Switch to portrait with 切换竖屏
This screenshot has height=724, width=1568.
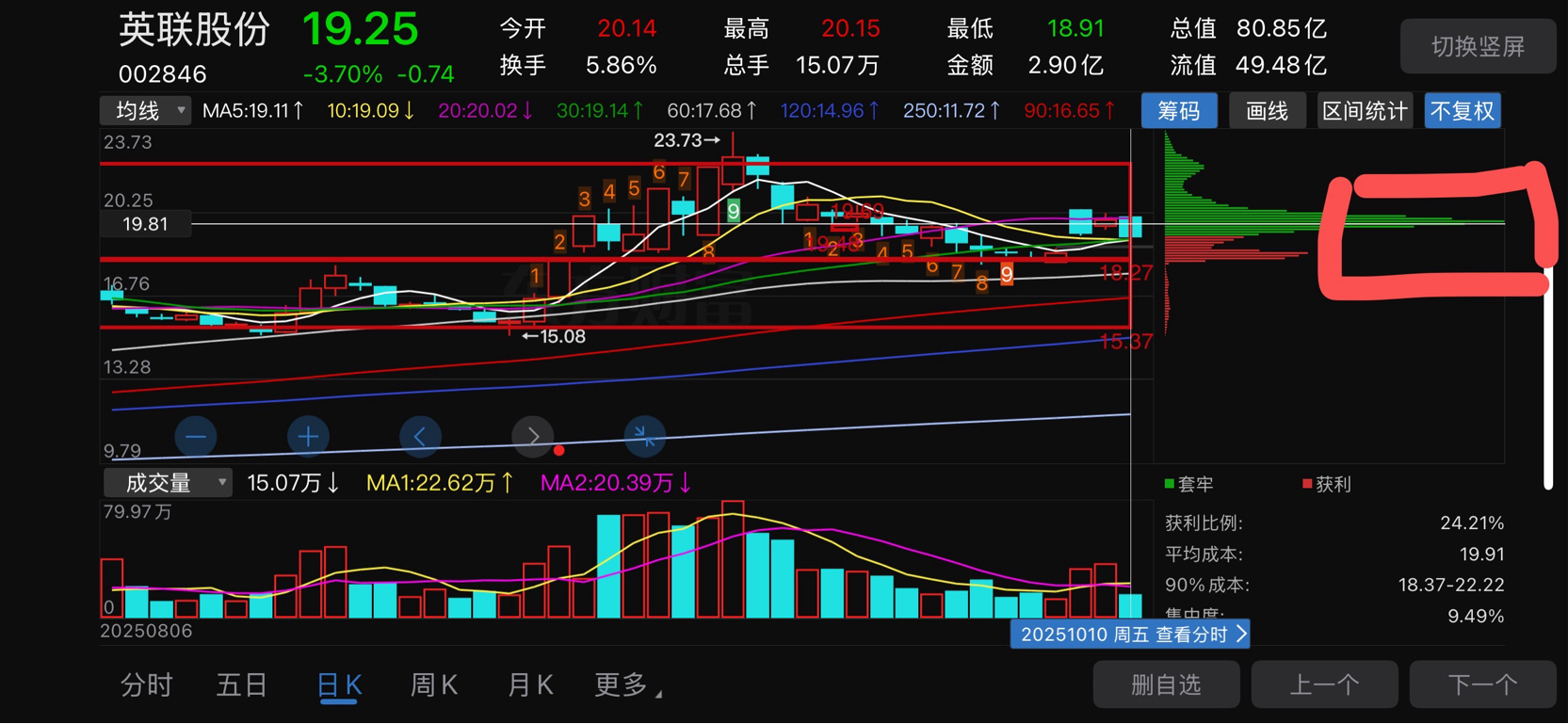coord(1478,46)
